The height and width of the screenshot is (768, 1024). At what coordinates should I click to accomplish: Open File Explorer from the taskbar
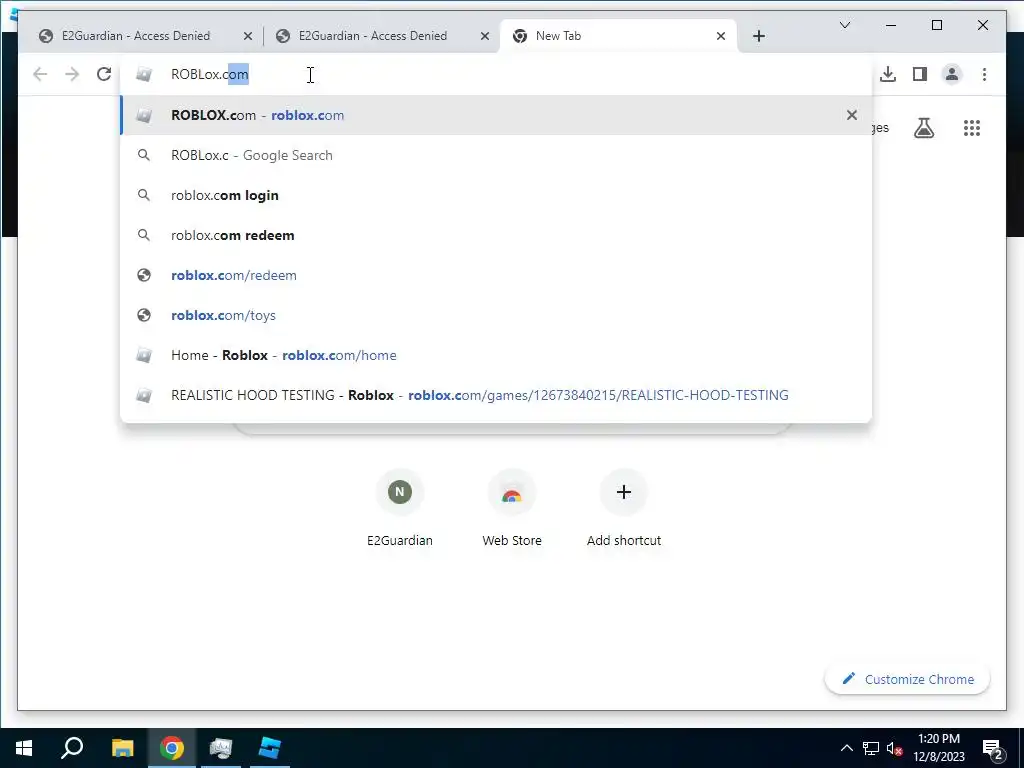tap(122, 748)
